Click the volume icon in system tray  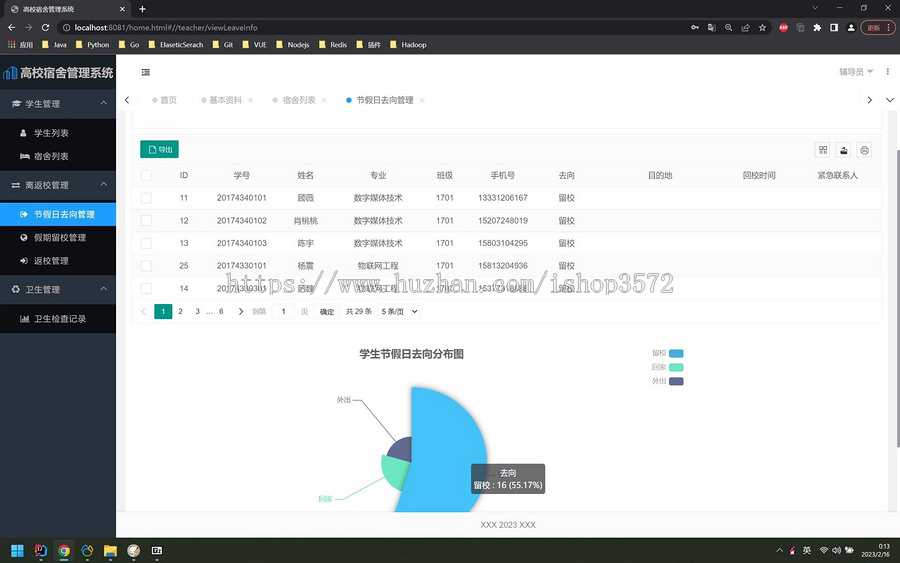pos(836,550)
